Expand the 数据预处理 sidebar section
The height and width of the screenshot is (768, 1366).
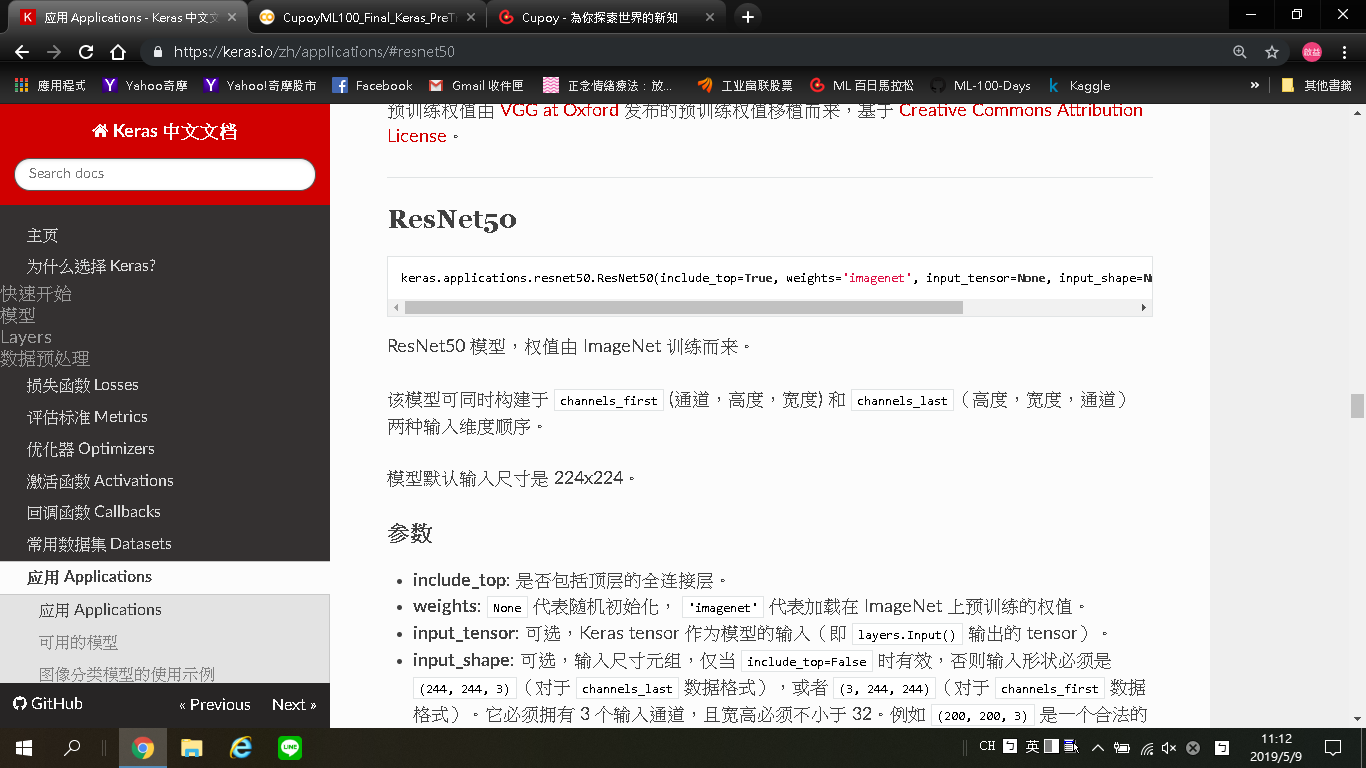coord(45,358)
